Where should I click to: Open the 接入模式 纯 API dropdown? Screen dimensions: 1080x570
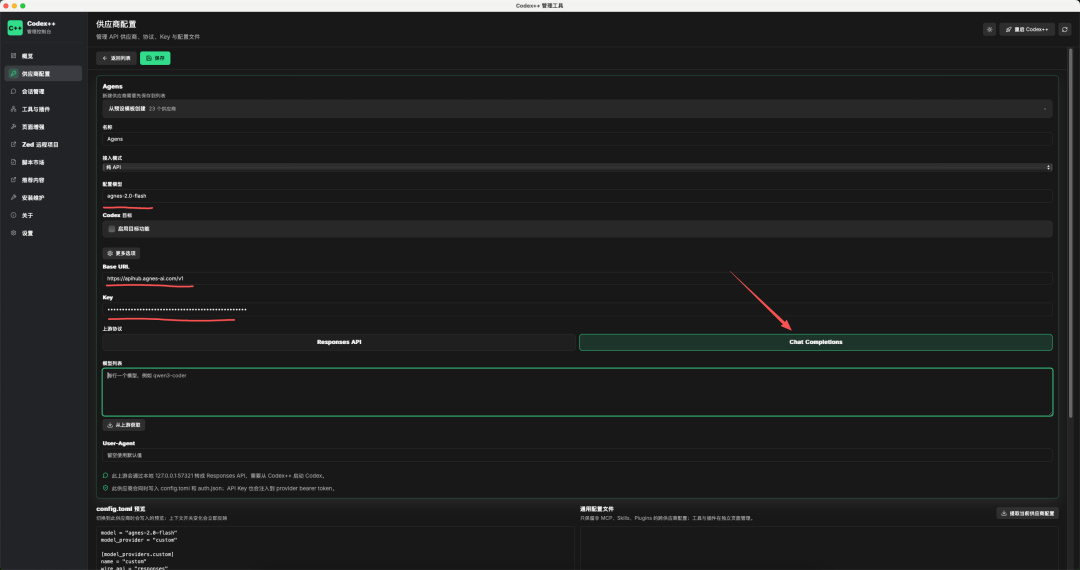pos(577,167)
